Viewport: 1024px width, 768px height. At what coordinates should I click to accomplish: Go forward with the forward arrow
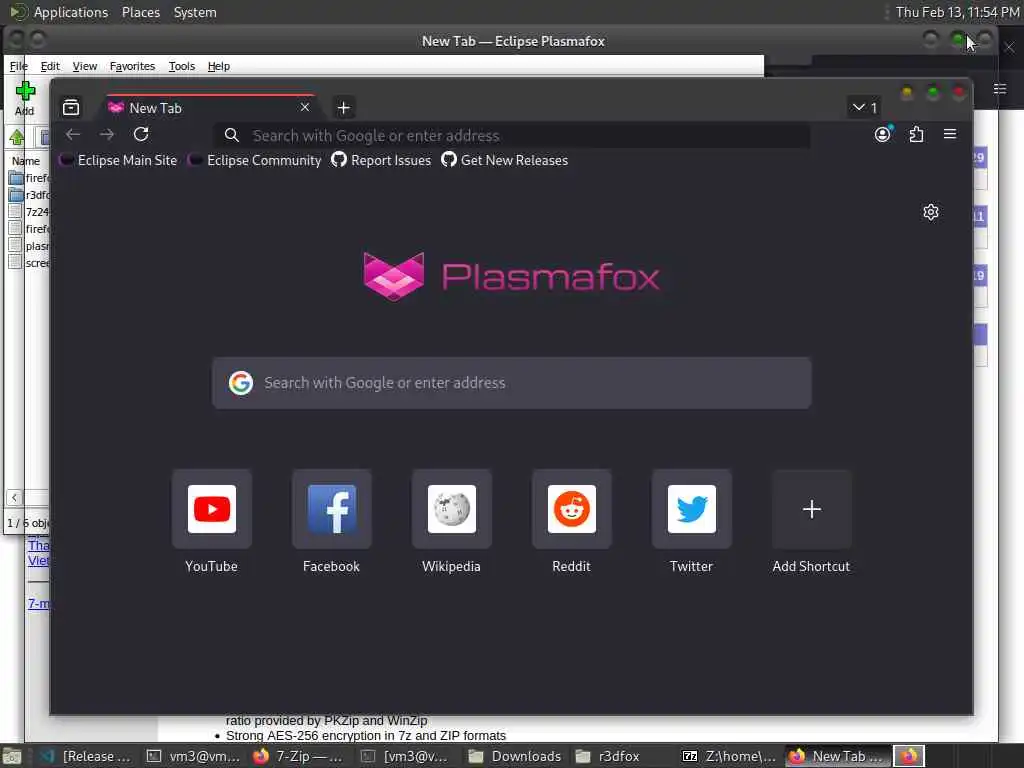tap(106, 135)
